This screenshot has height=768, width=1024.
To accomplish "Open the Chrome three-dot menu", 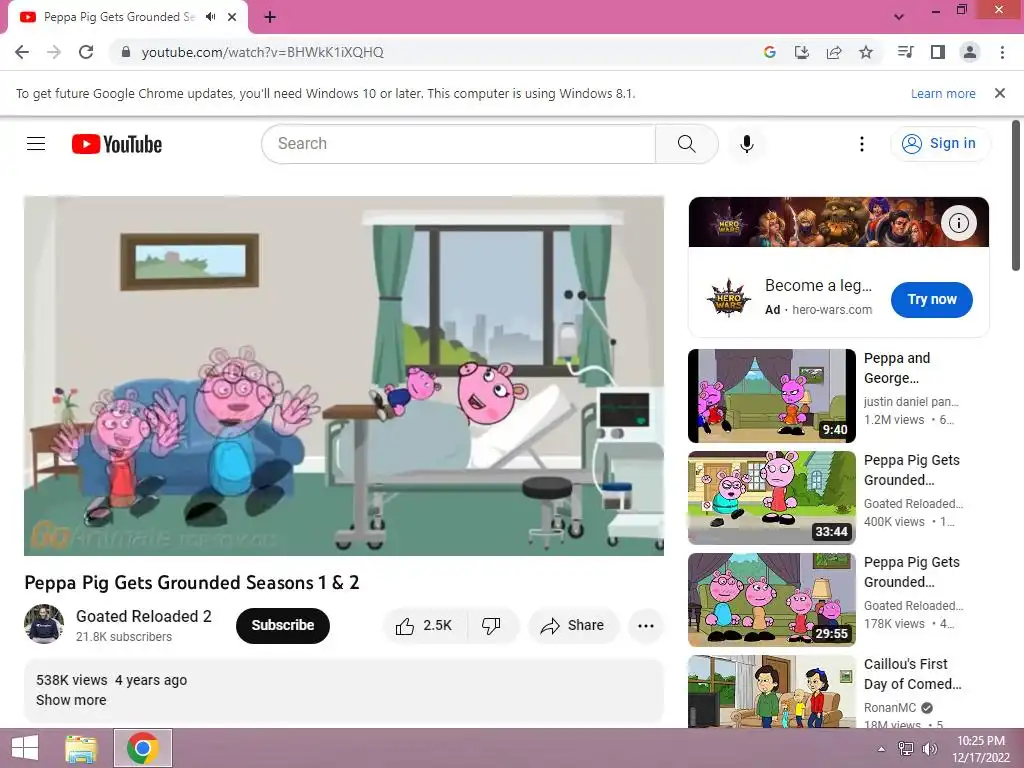I will [1002, 52].
